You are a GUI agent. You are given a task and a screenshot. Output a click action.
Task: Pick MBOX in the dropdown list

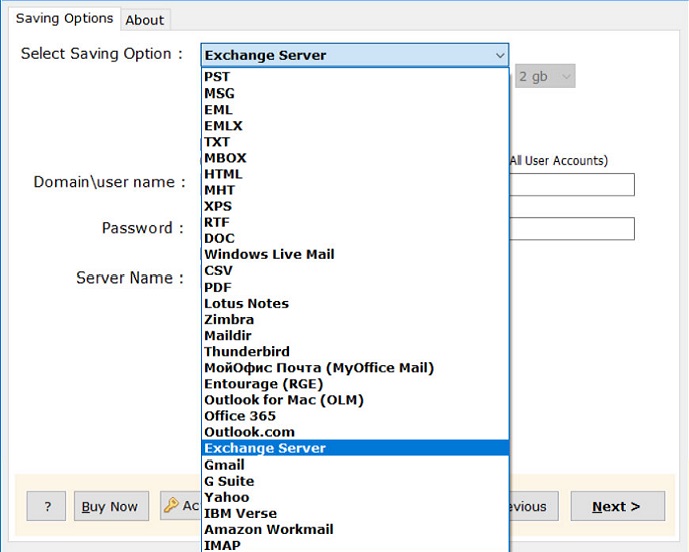click(x=355, y=158)
